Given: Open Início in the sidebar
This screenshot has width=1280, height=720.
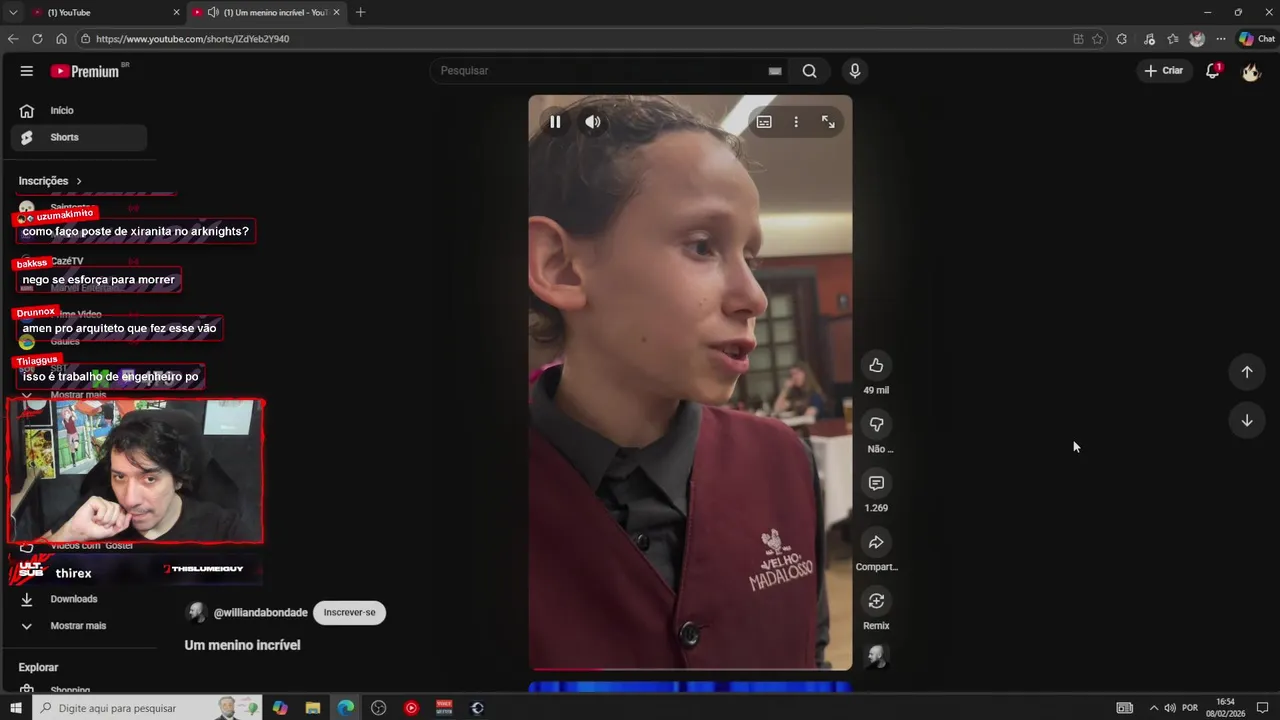Looking at the screenshot, I should pyautogui.click(x=78, y=111).
